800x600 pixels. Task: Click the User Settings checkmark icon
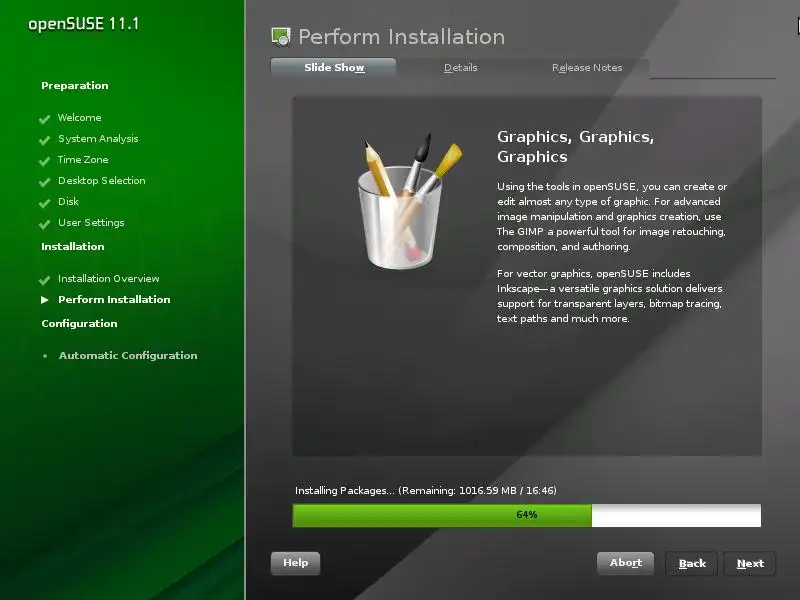tap(44, 223)
